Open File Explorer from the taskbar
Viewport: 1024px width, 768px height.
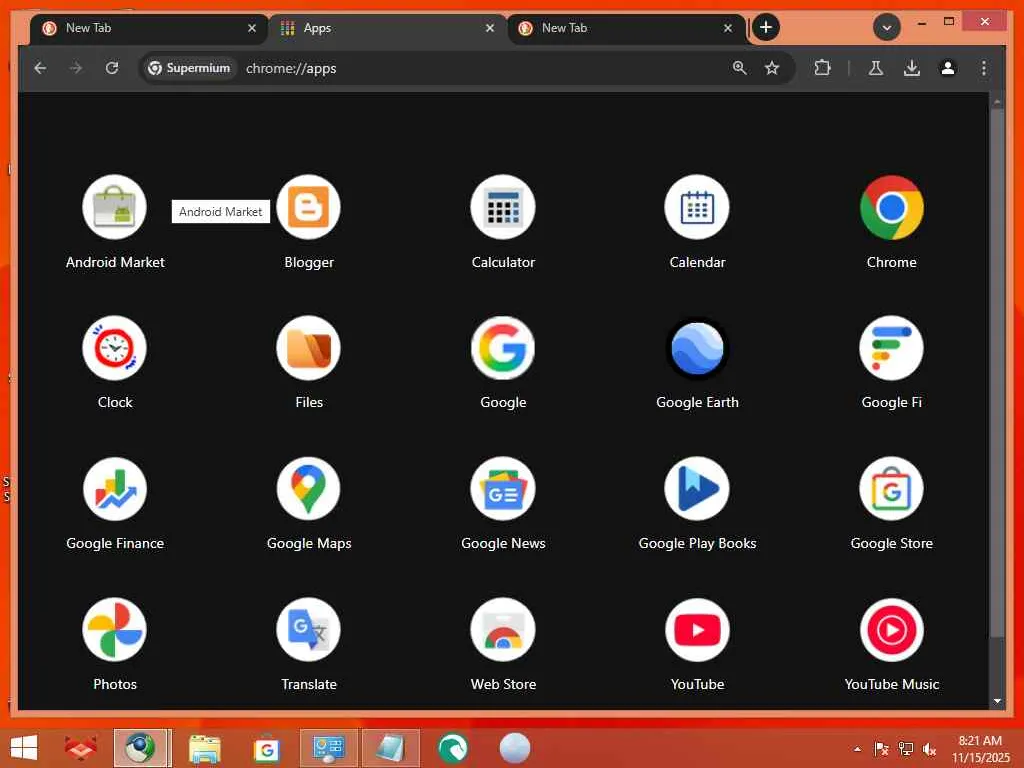coord(204,748)
